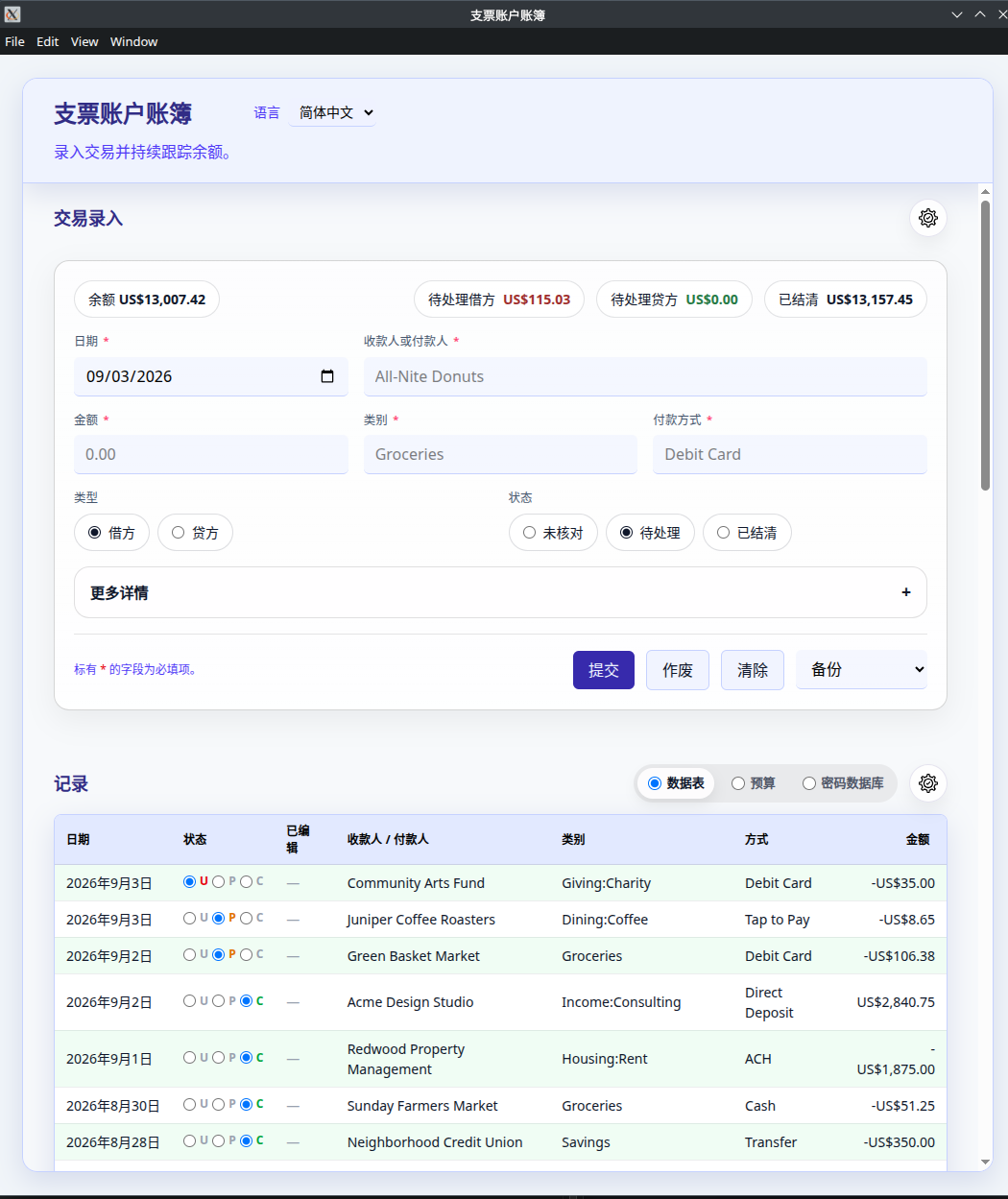Select the 借方 type radio

(95, 533)
